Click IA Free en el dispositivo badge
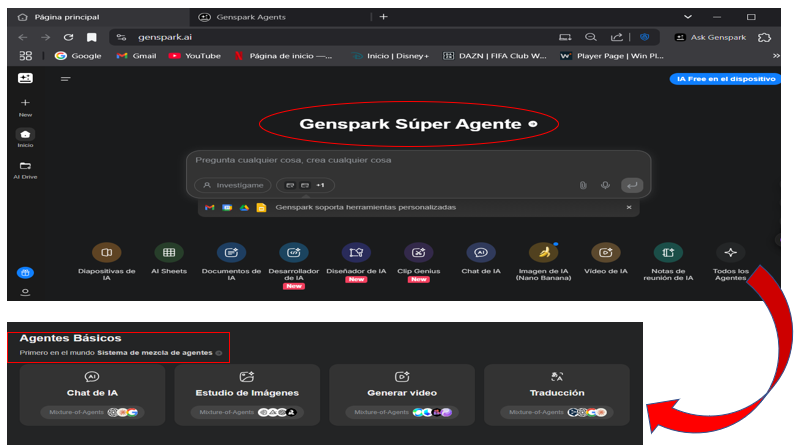The image size is (800, 445). click(725, 79)
